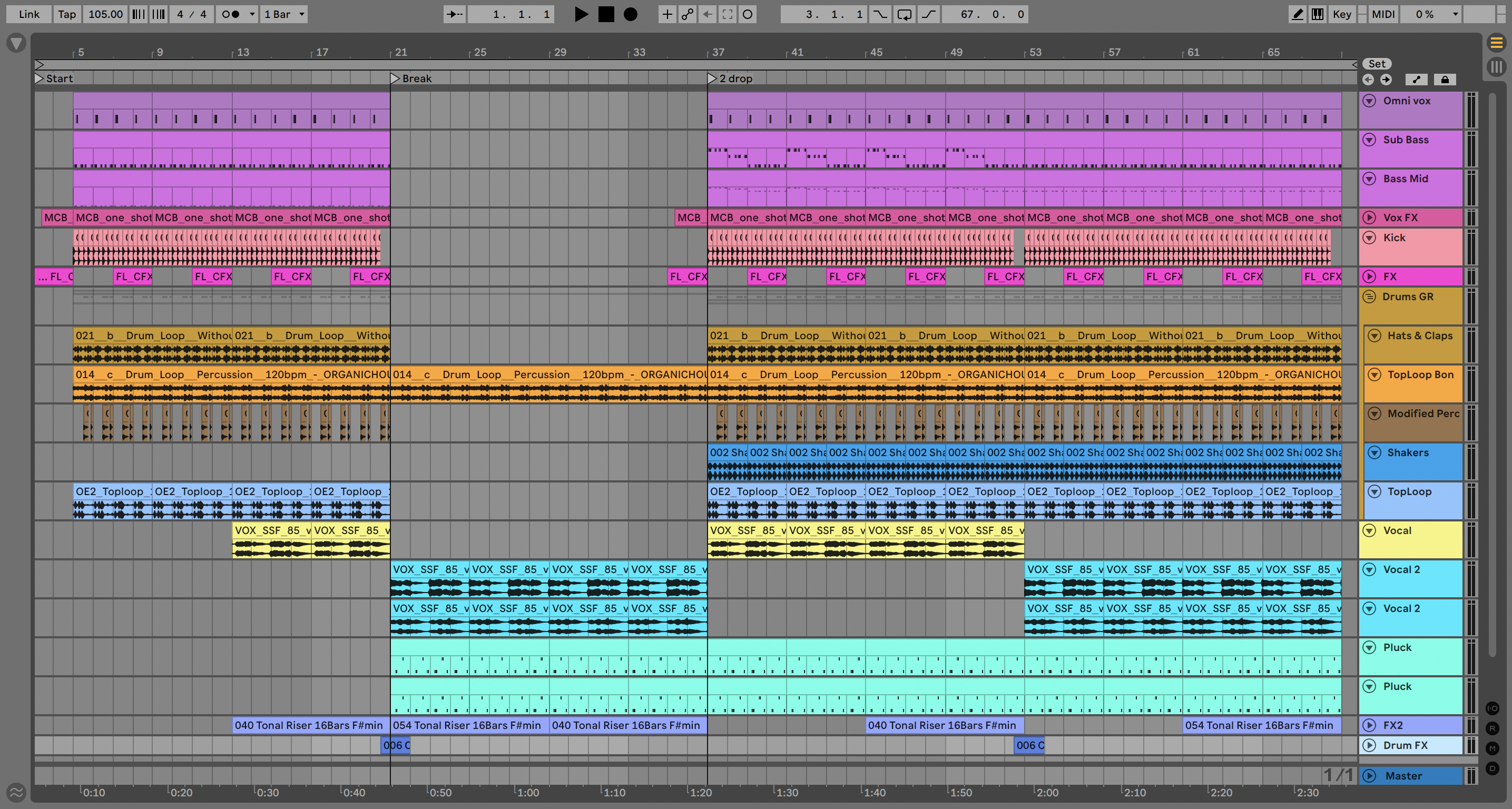This screenshot has height=809, width=1512.
Task: Toggle the MIDI Map Mode switch
Action: coord(1383,14)
